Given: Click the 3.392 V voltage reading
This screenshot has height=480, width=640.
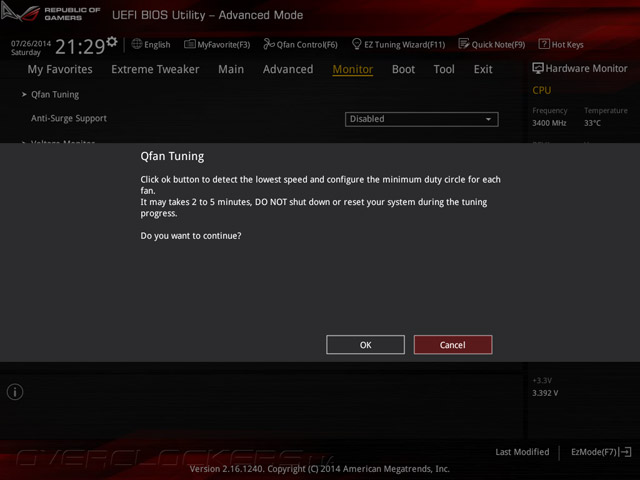Looking at the screenshot, I should click(545, 393).
